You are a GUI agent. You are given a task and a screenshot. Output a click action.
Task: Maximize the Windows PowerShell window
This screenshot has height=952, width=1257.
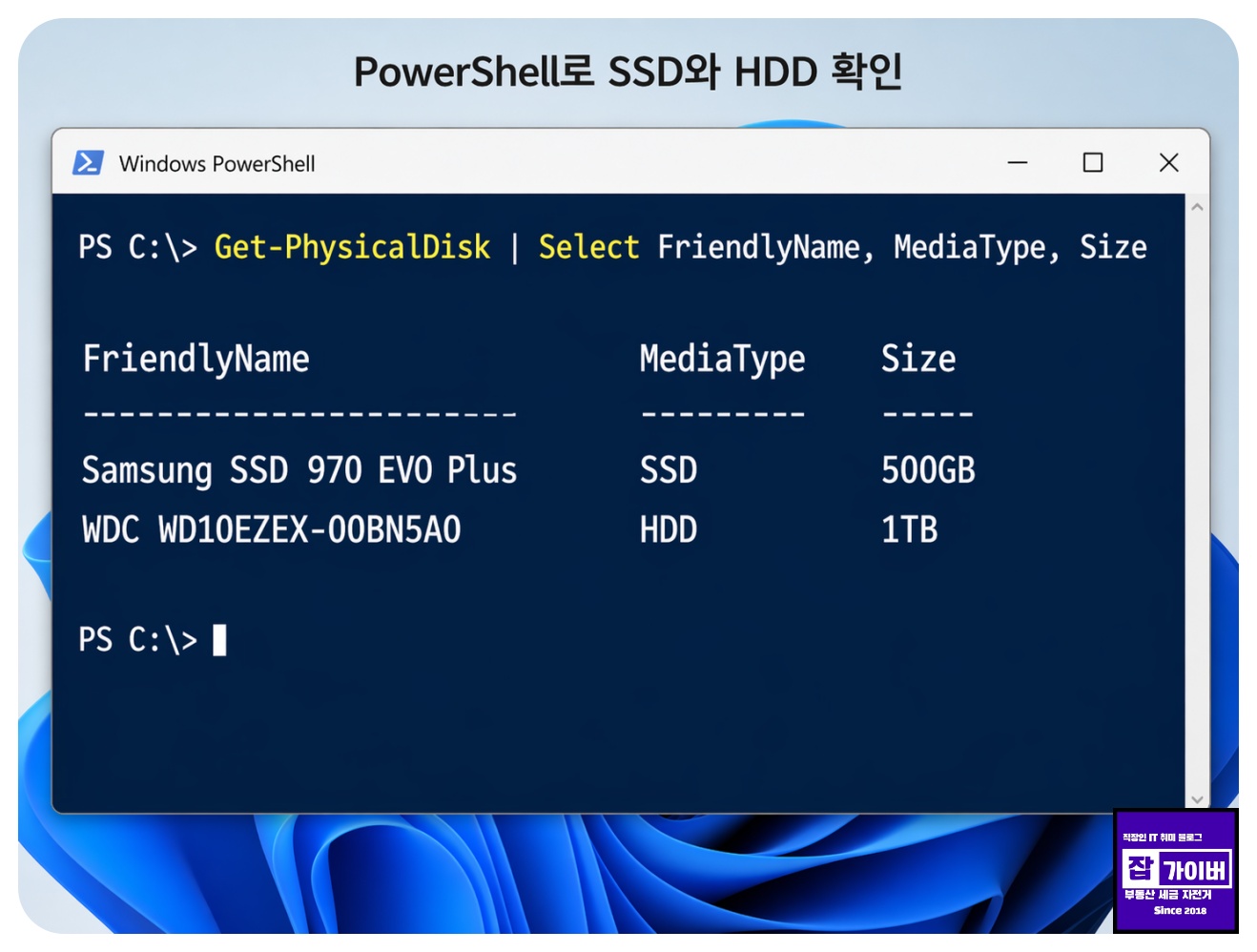coord(1093,163)
